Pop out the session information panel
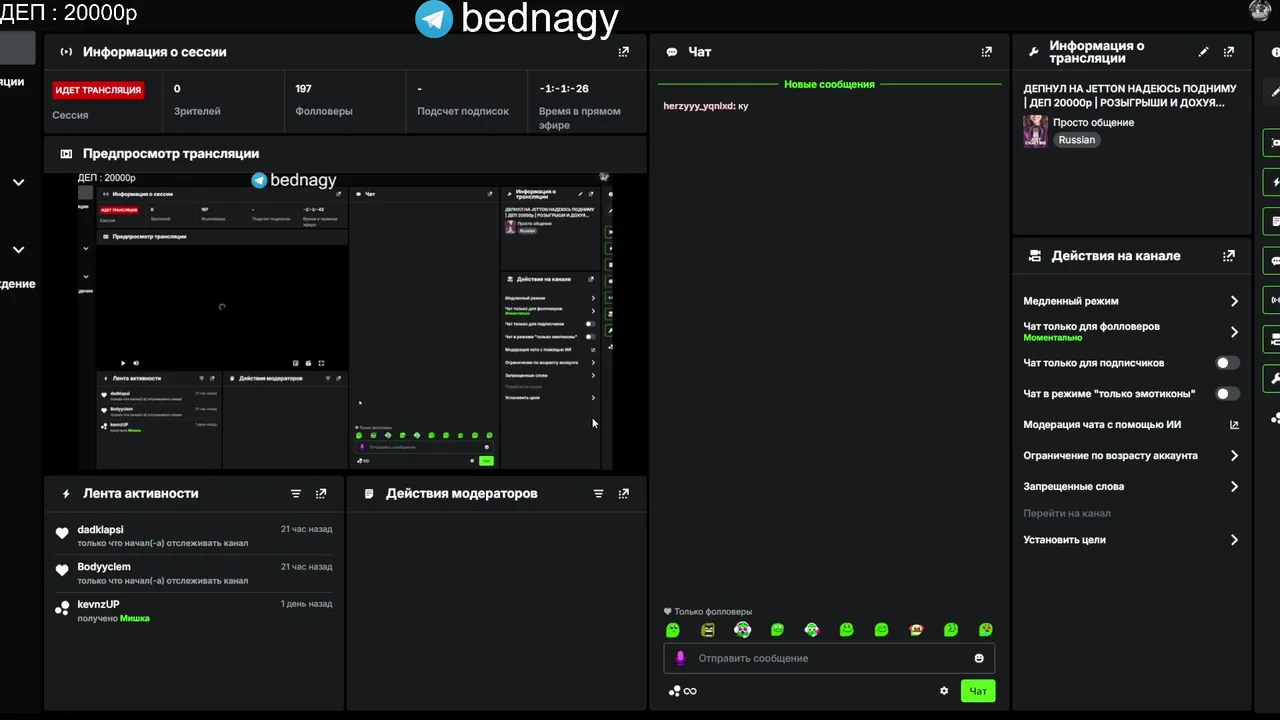 pyautogui.click(x=624, y=52)
